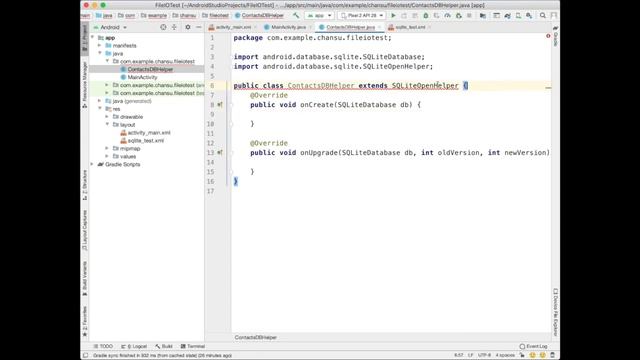Click the 4 spaces indent setting

(x=505, y=356)
